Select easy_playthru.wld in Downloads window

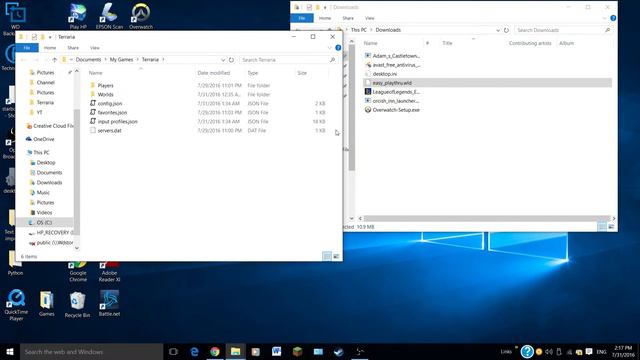[487, 83]
